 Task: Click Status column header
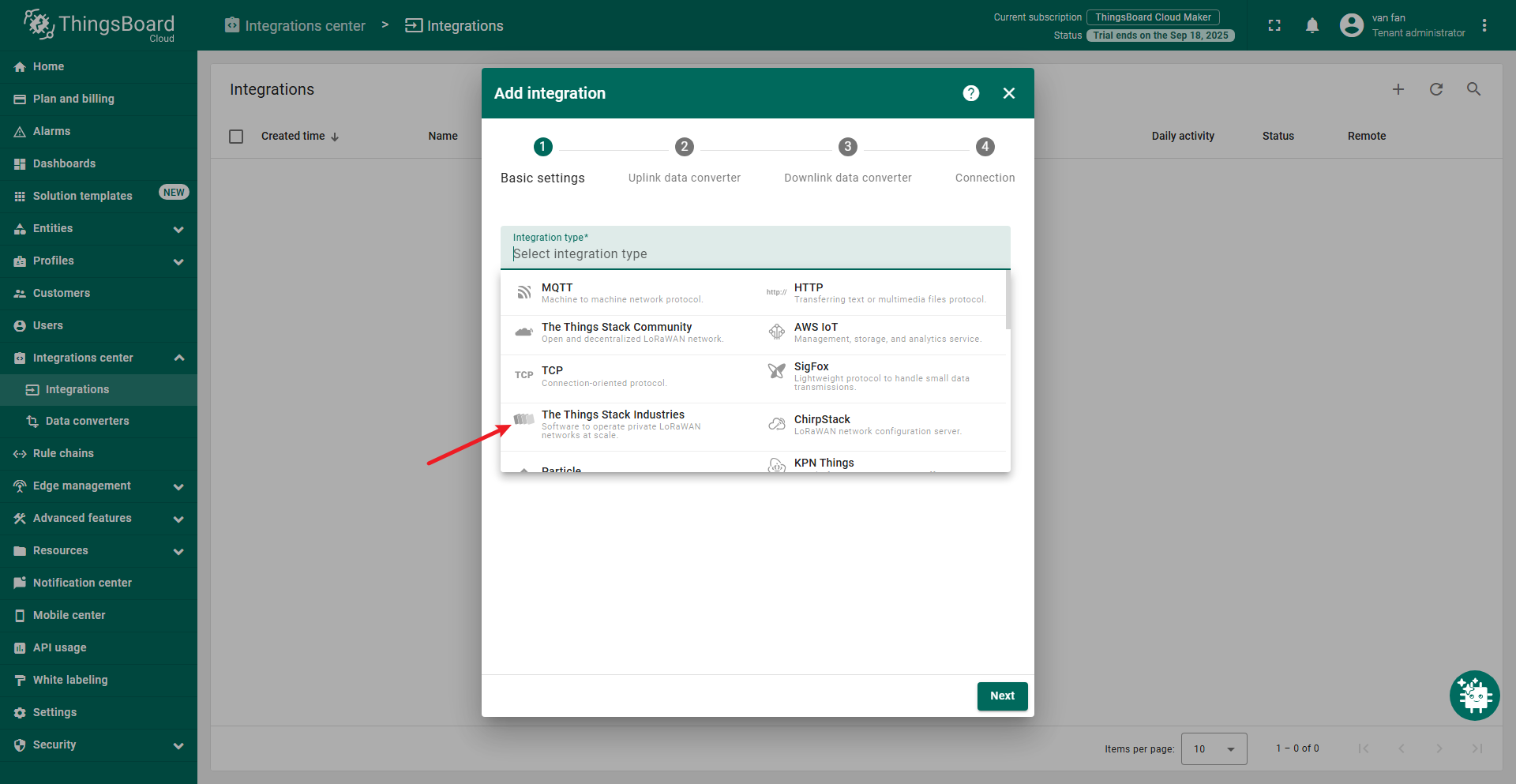tap(1278, 136)
